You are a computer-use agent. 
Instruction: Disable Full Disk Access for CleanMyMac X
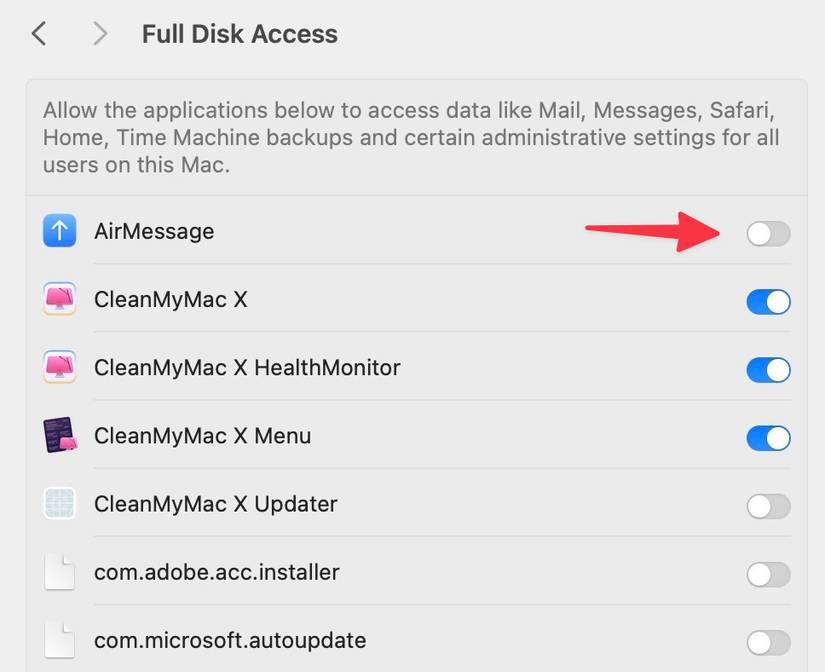coord(768,301)
